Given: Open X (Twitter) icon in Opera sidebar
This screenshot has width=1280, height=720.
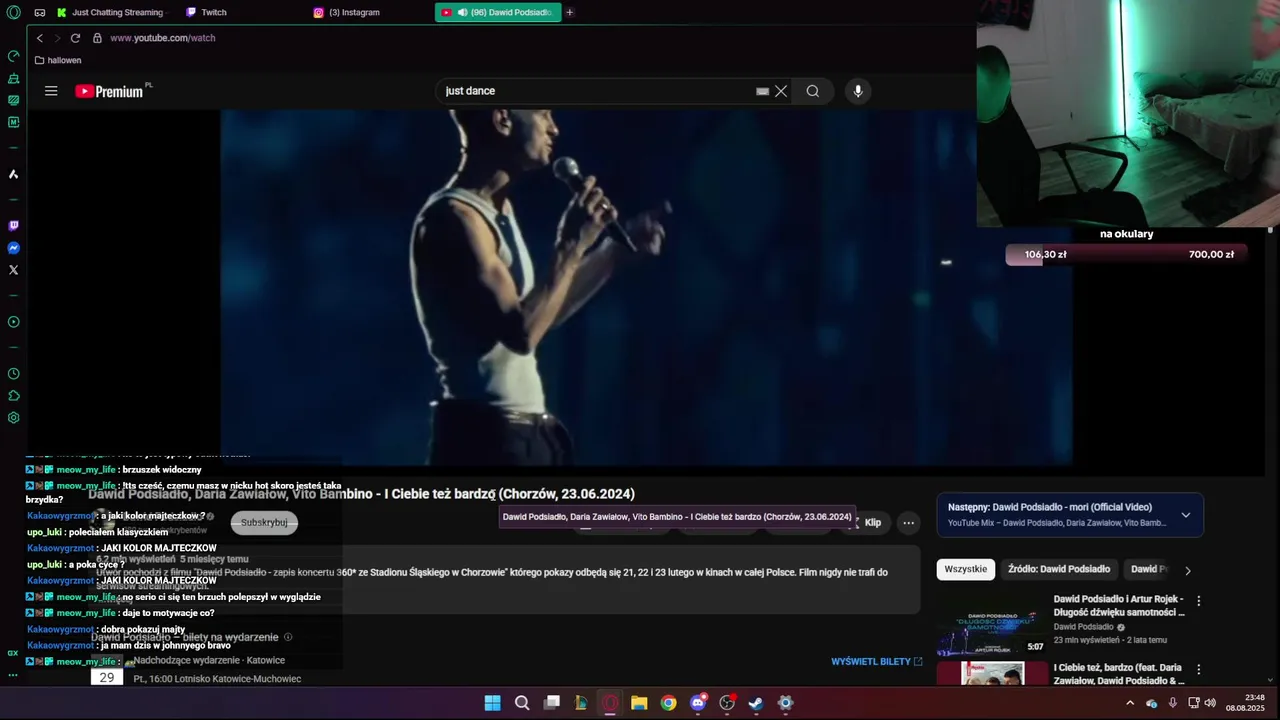Looking at the screenshot, I should point(13,270).
